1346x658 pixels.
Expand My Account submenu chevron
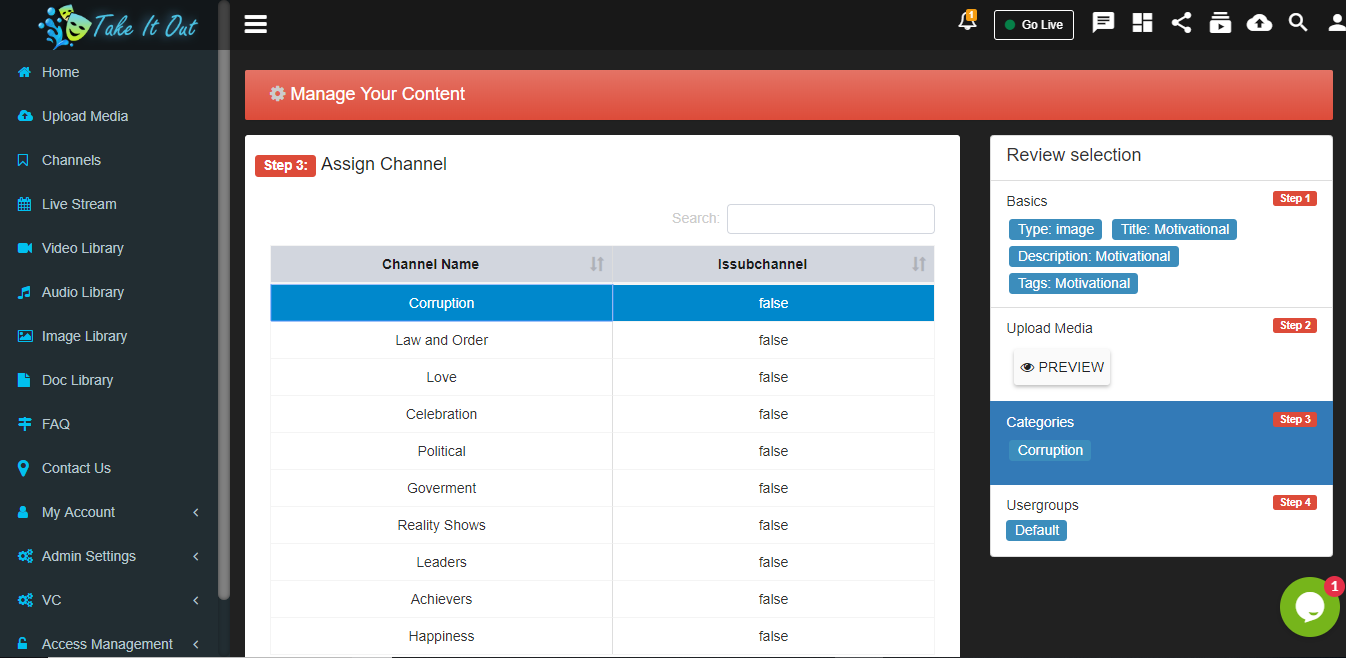point(196,512)
